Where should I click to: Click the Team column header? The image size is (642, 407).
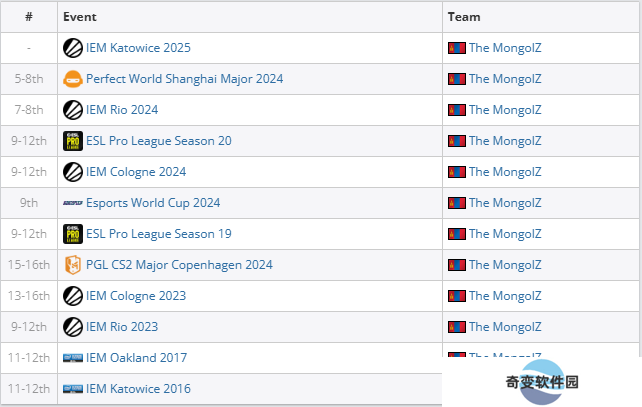(464, 17)
